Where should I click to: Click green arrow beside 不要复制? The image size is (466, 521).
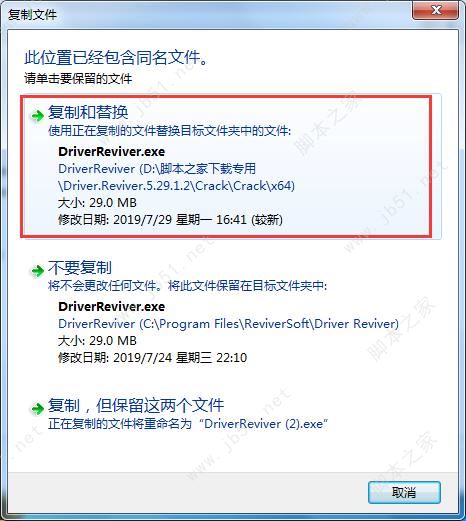(x=37, y=271)
